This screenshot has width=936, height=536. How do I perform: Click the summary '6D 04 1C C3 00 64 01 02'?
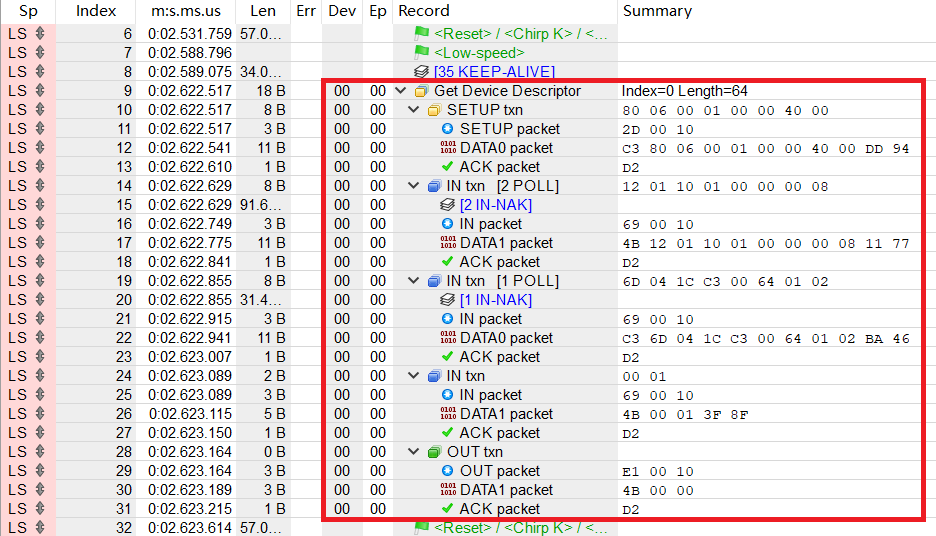pos(725,281)
